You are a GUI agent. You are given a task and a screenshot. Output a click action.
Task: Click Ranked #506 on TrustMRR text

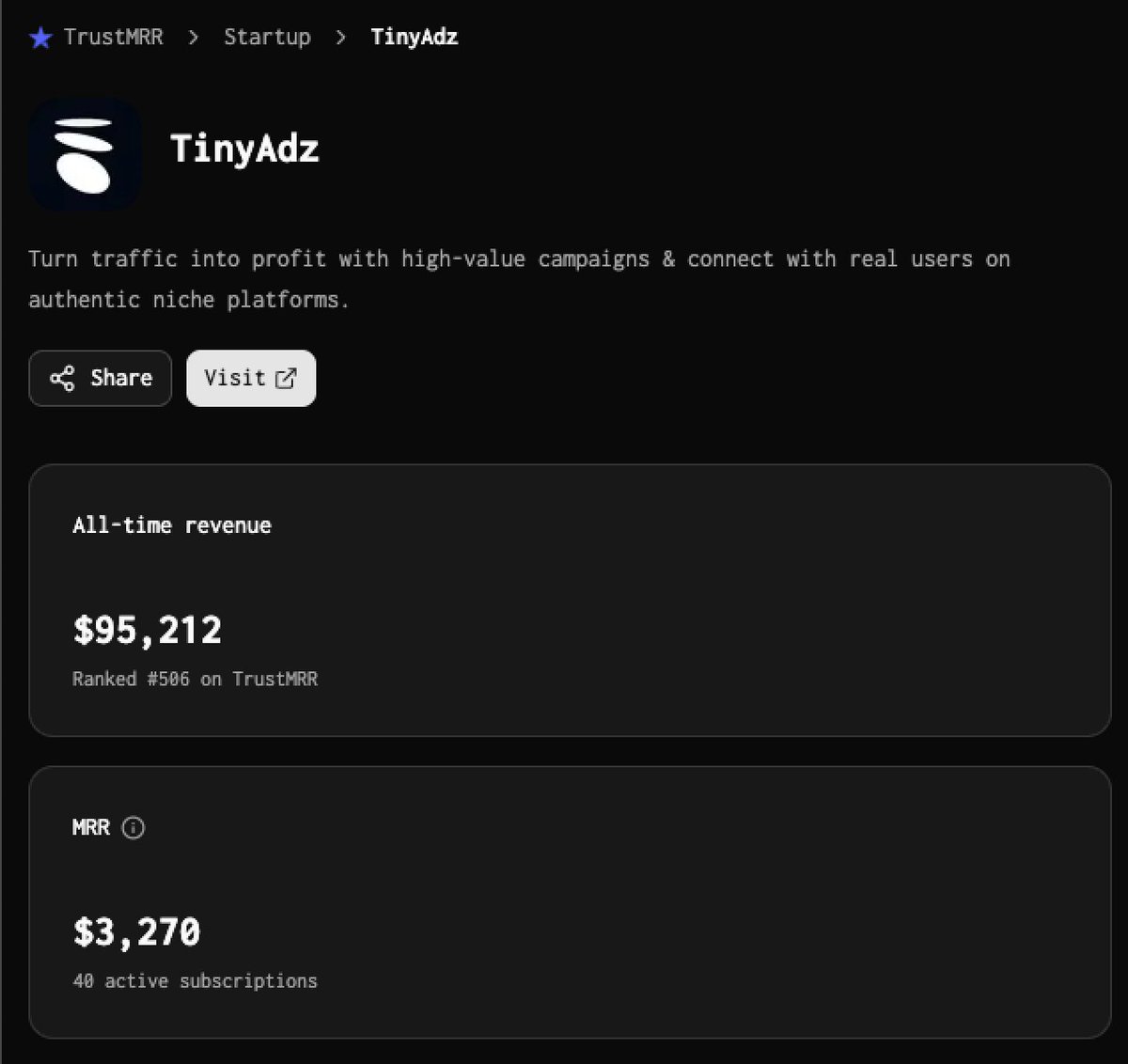[x=196, y=679]
